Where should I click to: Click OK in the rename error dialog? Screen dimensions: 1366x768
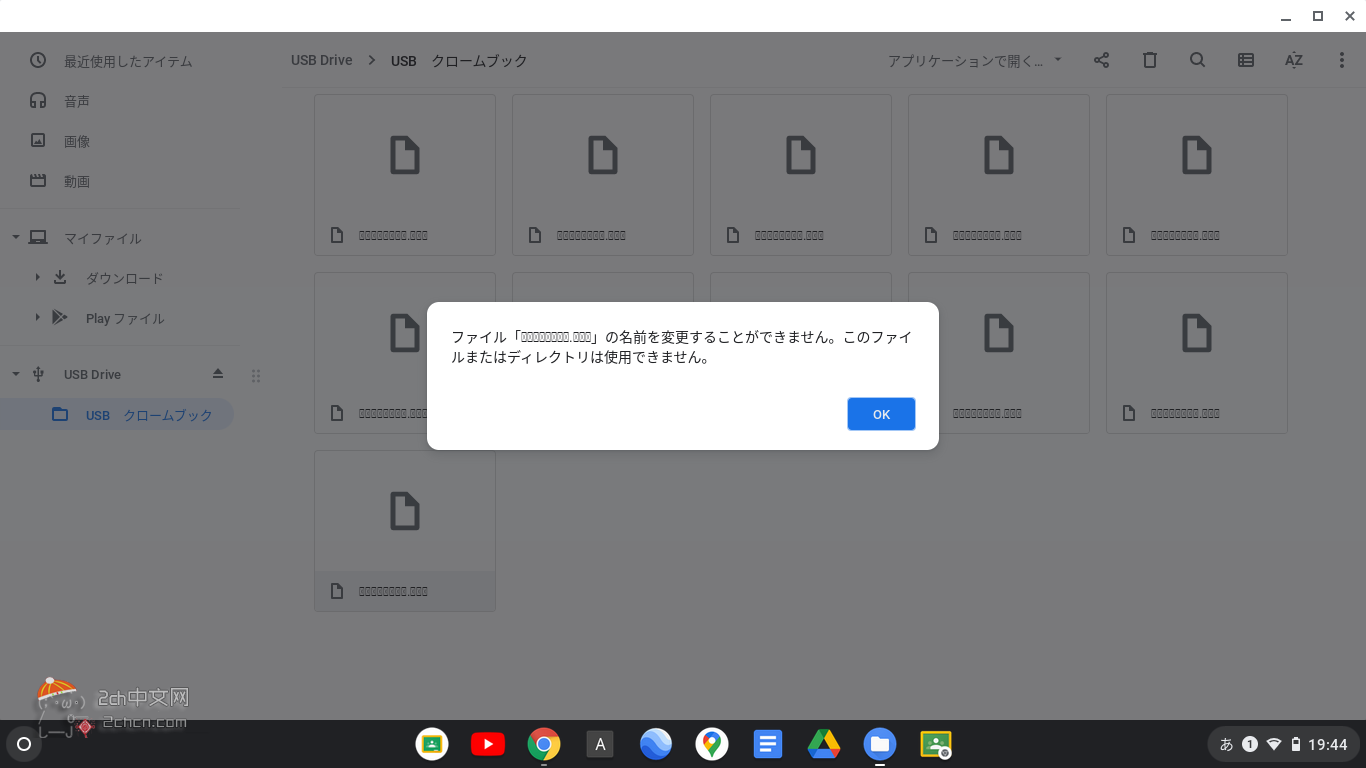click(881, 414)
